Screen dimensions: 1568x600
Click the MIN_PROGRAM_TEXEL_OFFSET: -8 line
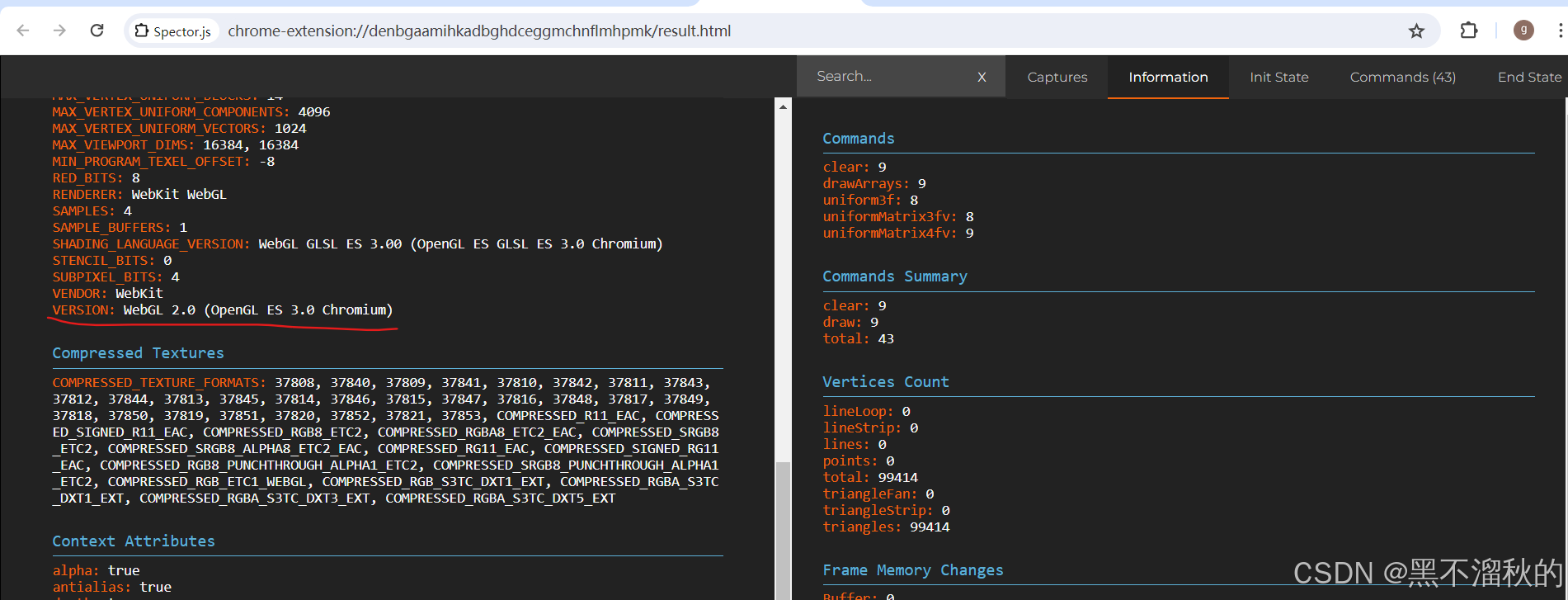click(163, 162)
